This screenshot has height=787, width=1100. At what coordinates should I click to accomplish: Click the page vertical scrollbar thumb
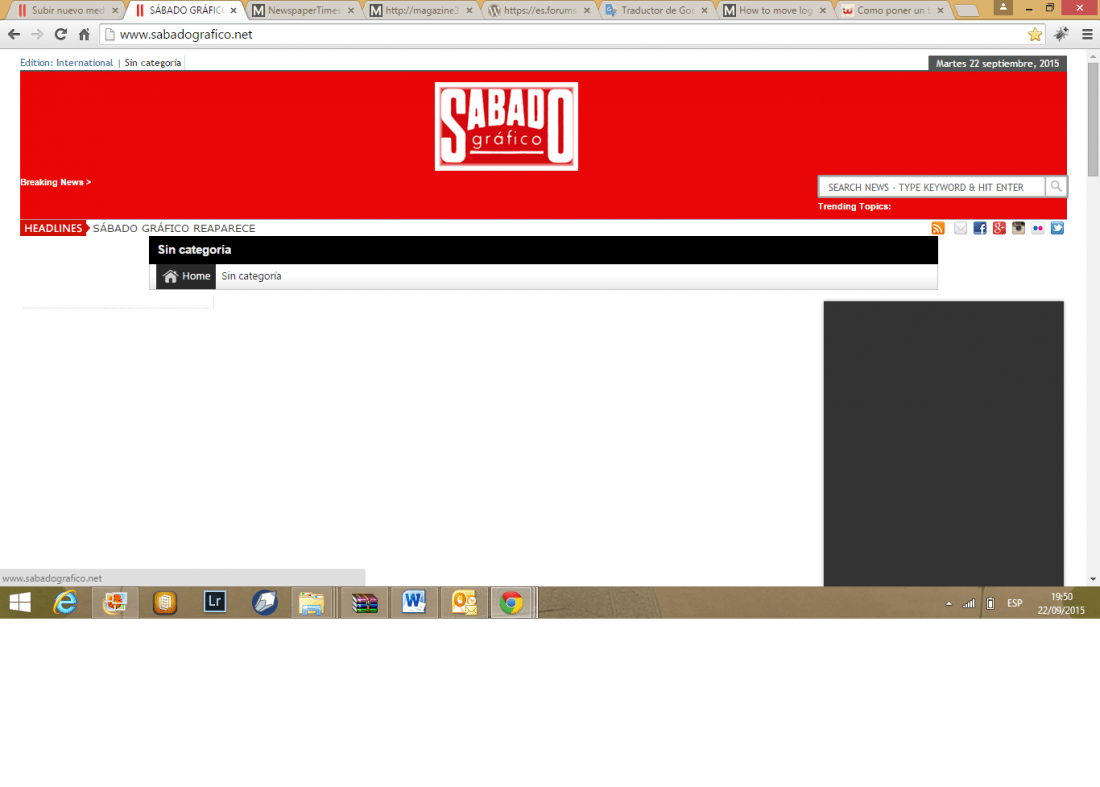1093,119
